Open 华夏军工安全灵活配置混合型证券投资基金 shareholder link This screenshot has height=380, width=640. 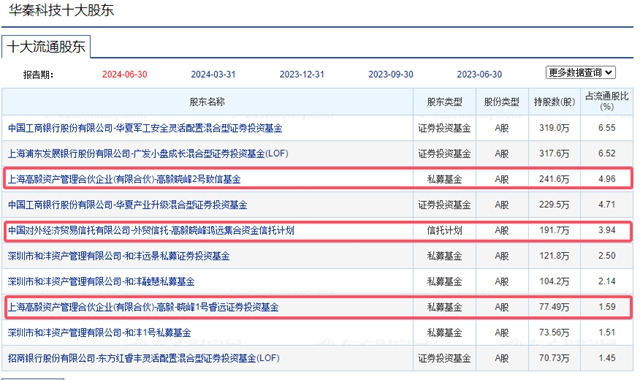[145, 128]
